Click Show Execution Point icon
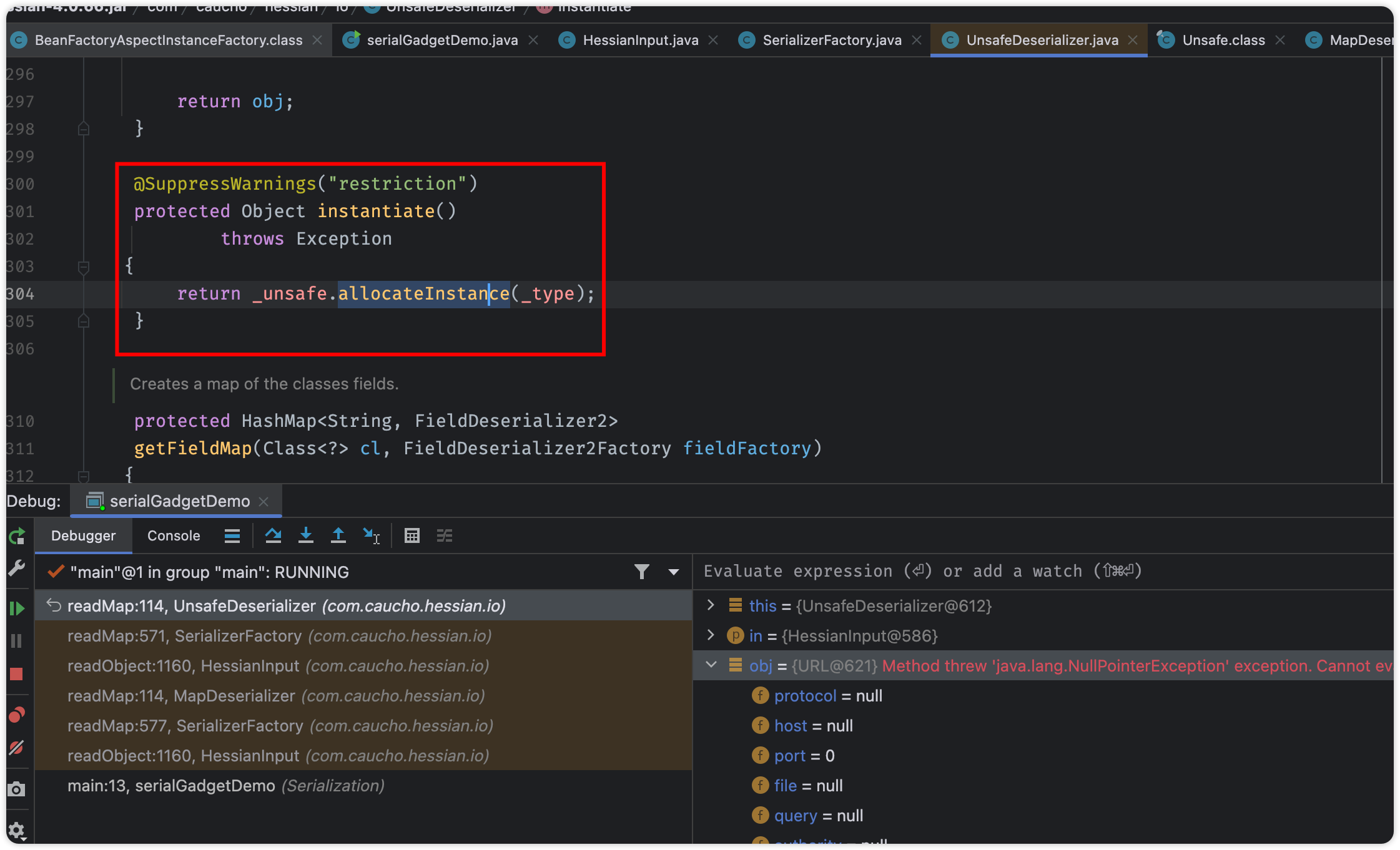 point(232,536)
